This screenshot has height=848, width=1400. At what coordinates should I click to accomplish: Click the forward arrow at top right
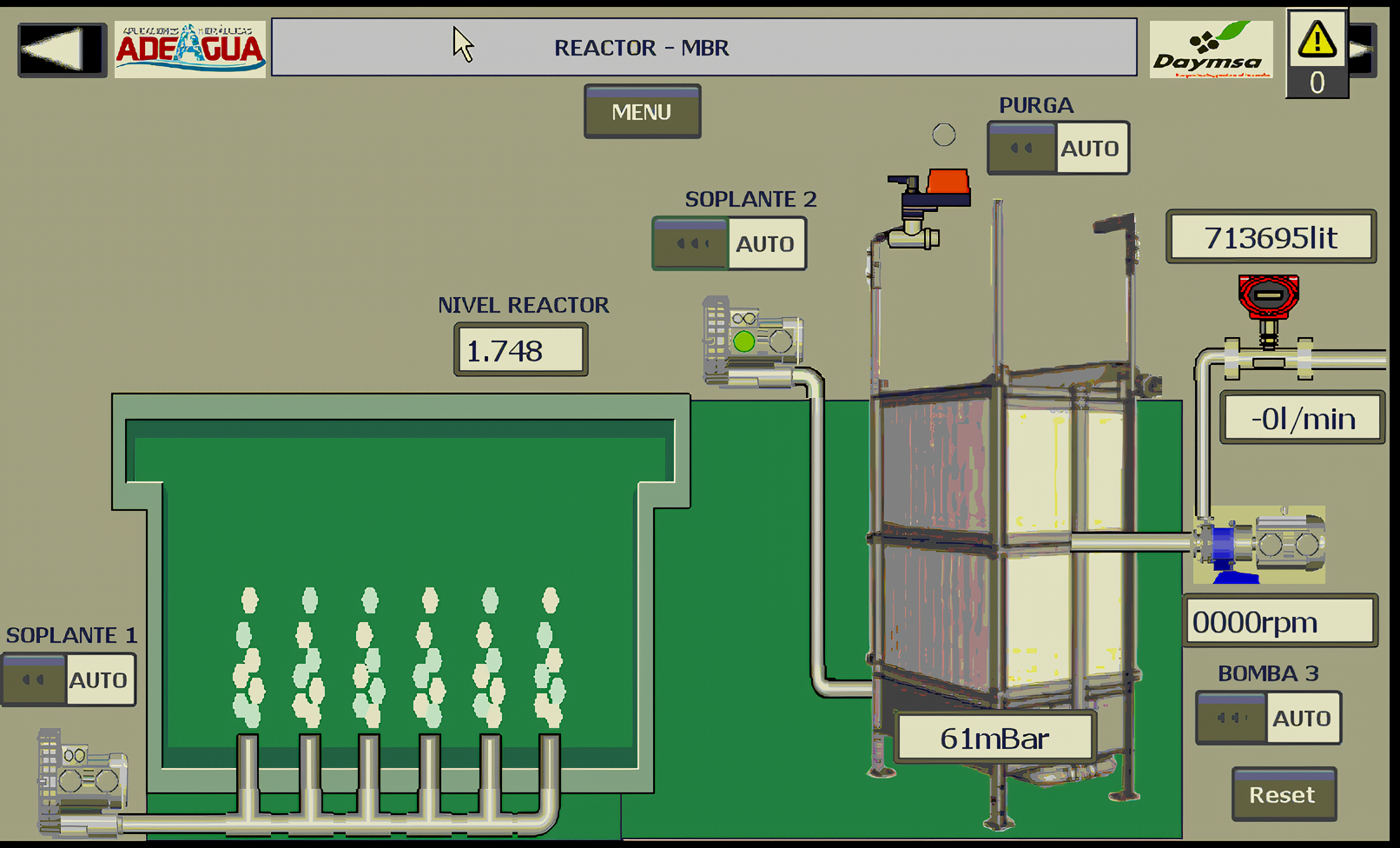(1363, 50)
